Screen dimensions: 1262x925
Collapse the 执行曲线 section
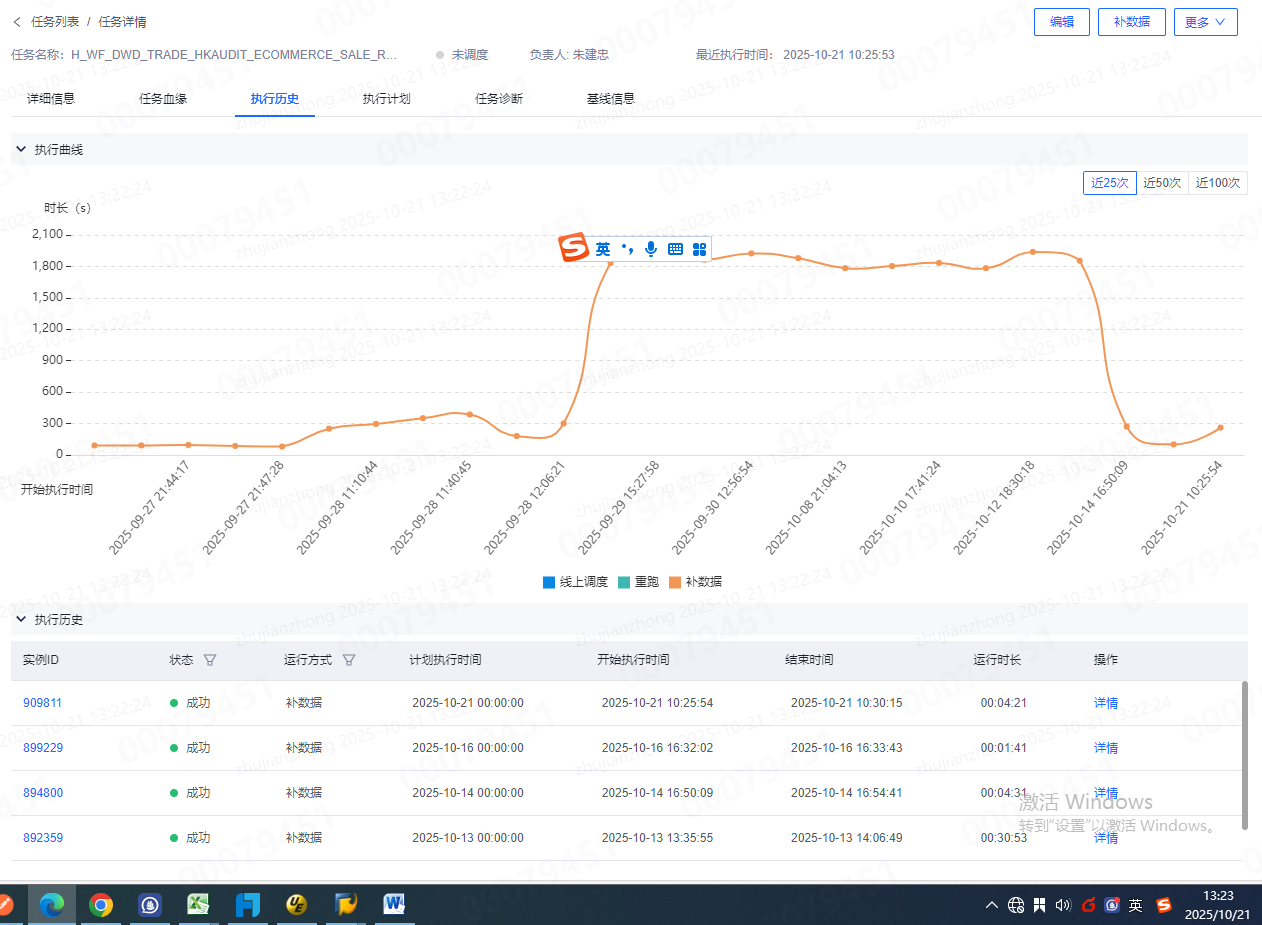(21, 149)
